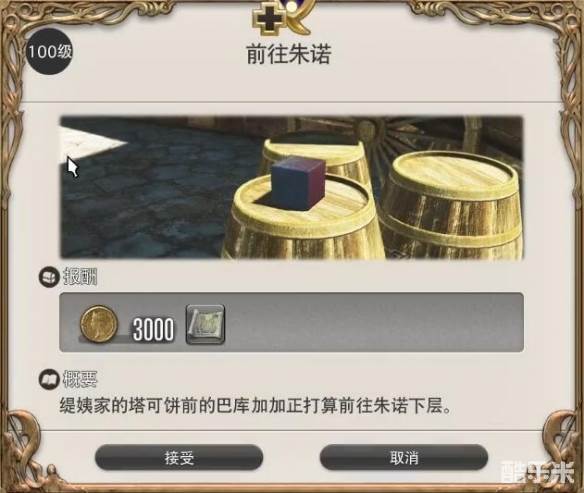Click the gold gil coin reward icon

pyautogui.click(x=99, y=324)
